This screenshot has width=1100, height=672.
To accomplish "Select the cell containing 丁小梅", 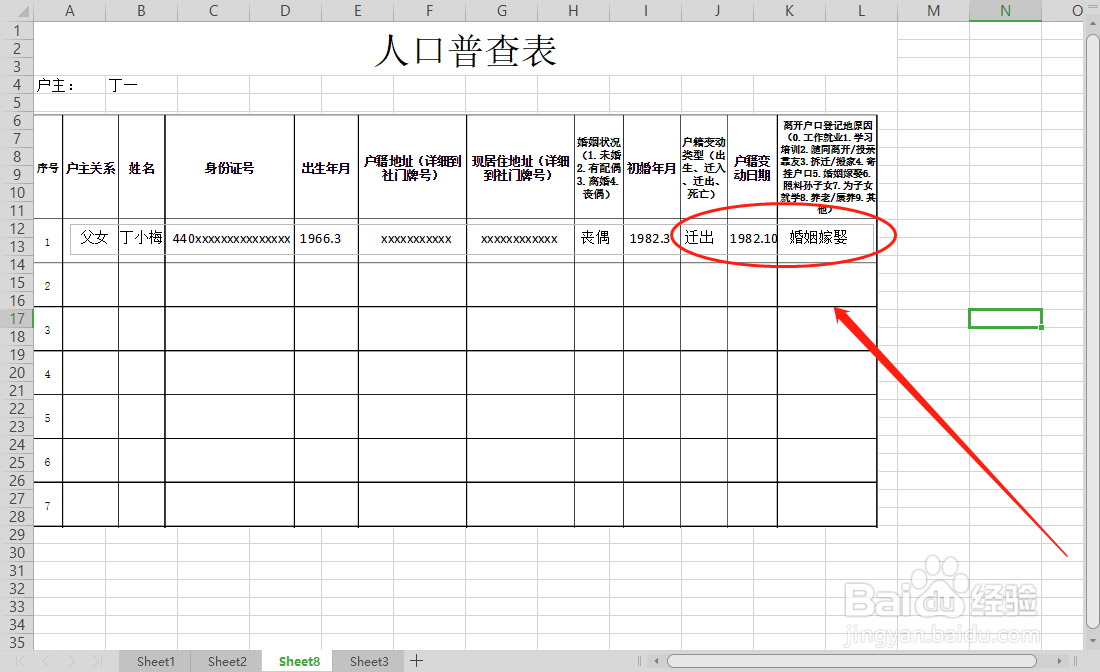I will tap(140, 238).
